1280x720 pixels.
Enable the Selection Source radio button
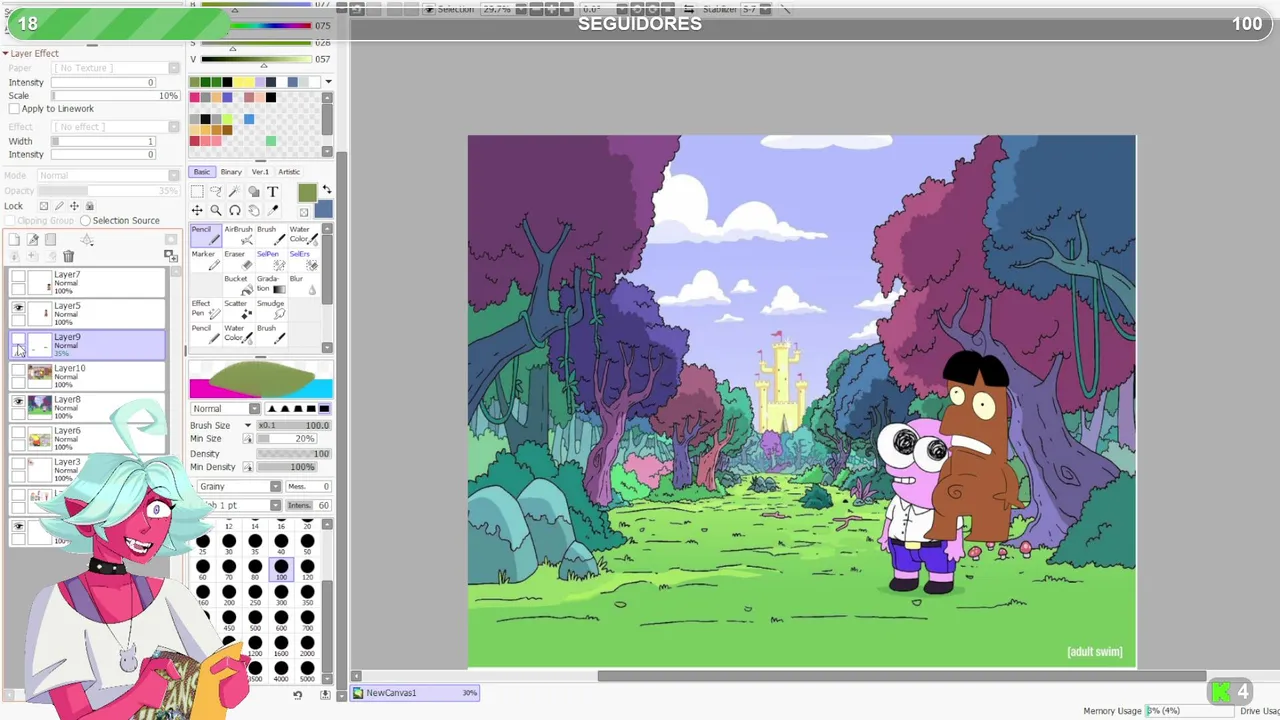85,221
